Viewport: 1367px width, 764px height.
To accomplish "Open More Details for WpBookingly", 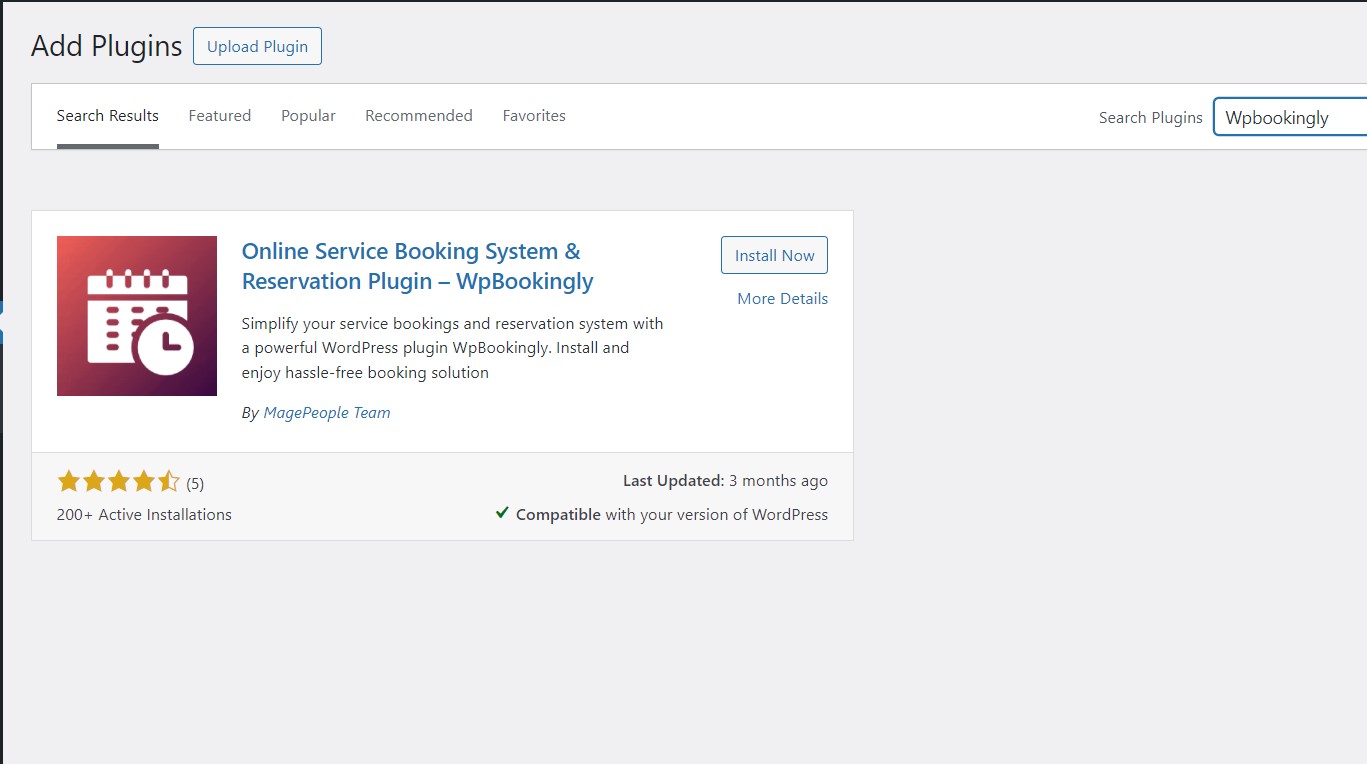I will tap(782, 299).
